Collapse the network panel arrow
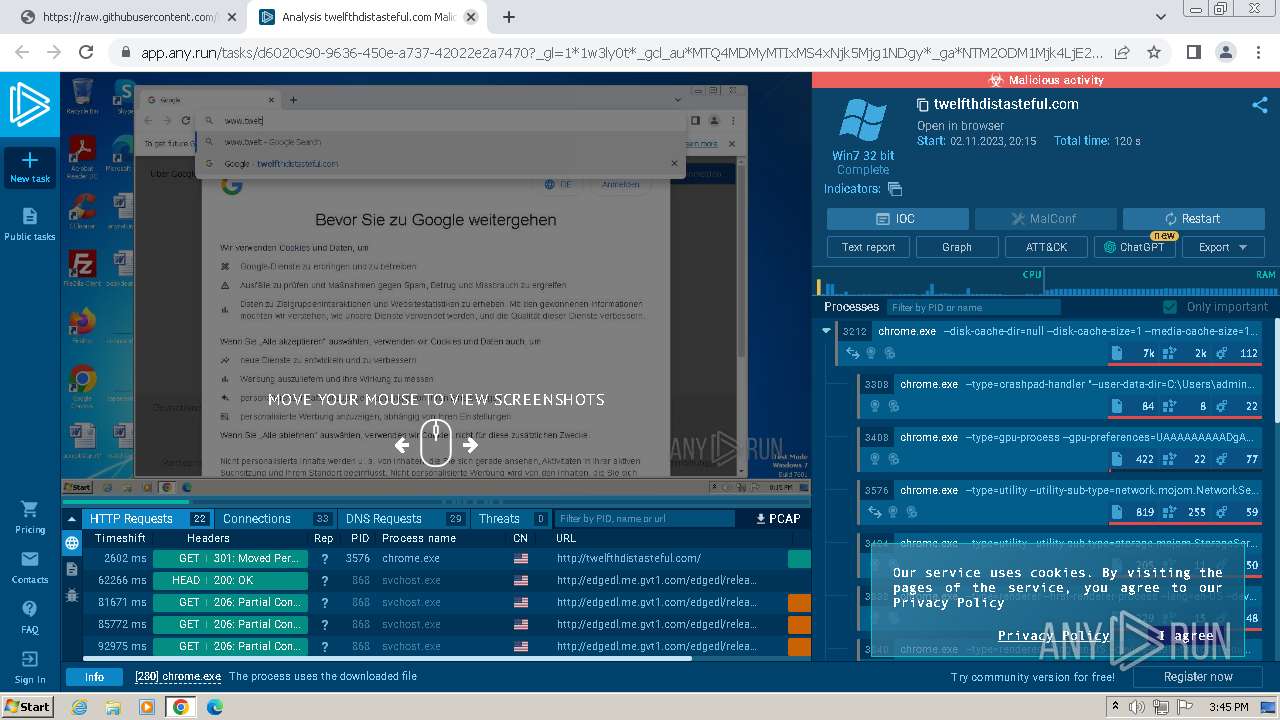1280x720 pixels. 72,519
